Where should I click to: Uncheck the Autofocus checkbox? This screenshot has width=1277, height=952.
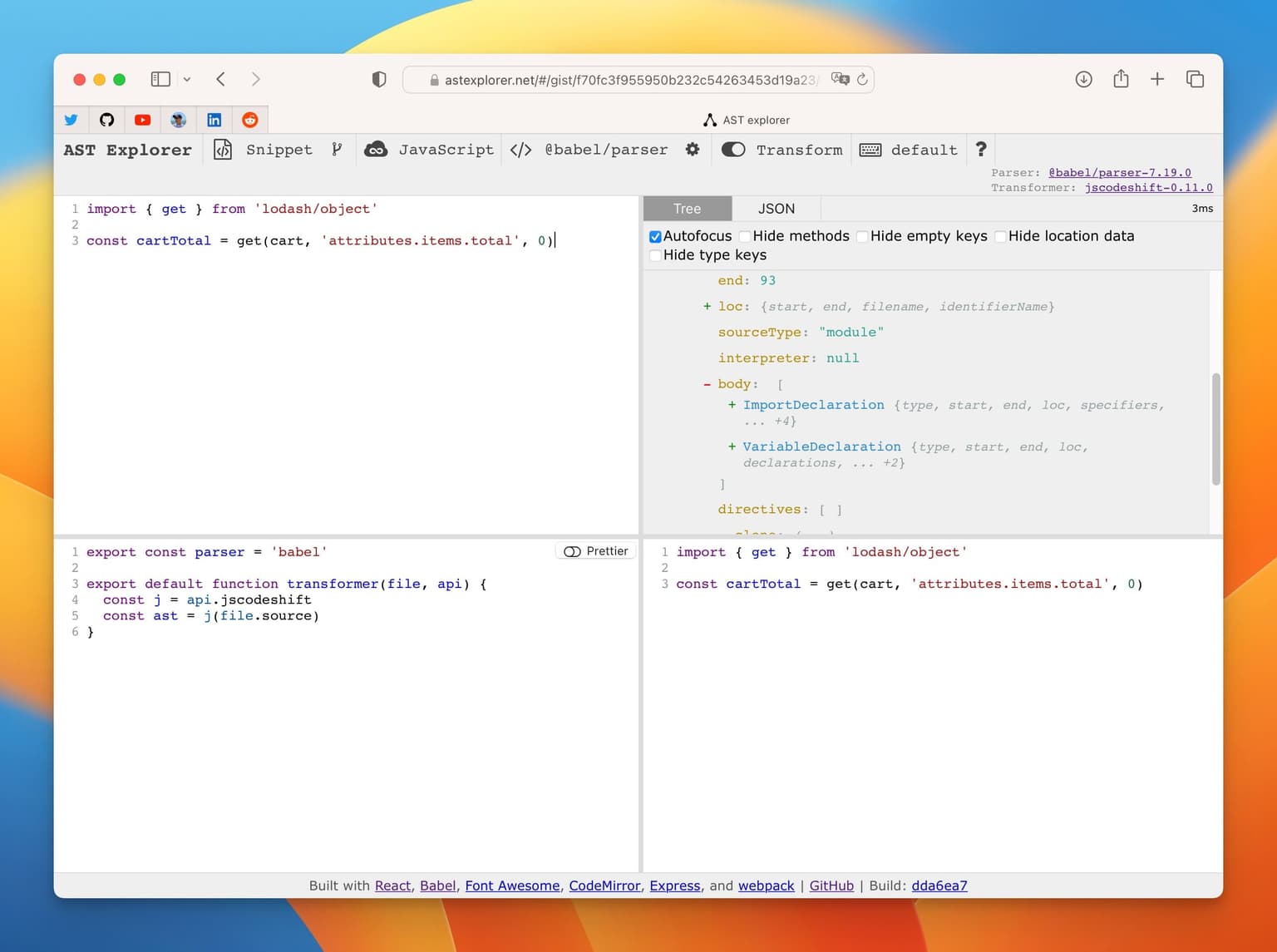[x=655, y=236]
